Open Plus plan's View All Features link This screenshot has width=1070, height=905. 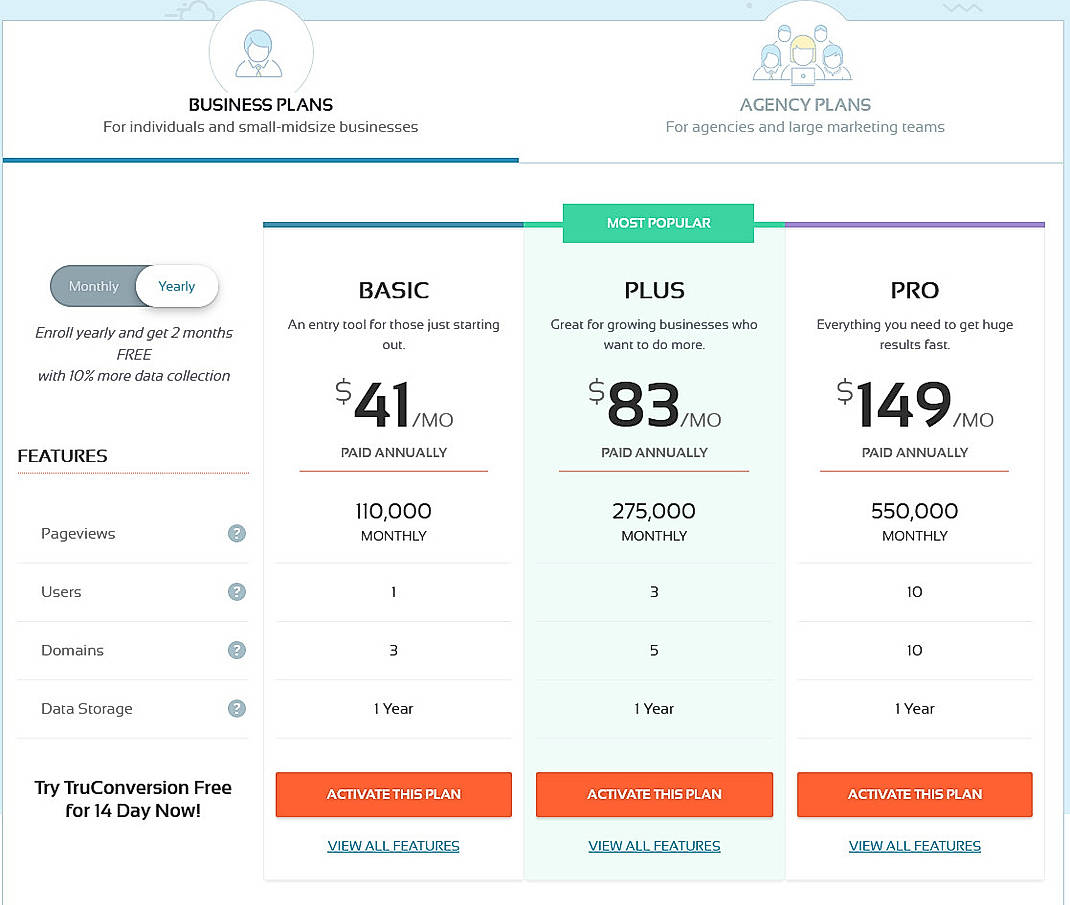point(654,845)
